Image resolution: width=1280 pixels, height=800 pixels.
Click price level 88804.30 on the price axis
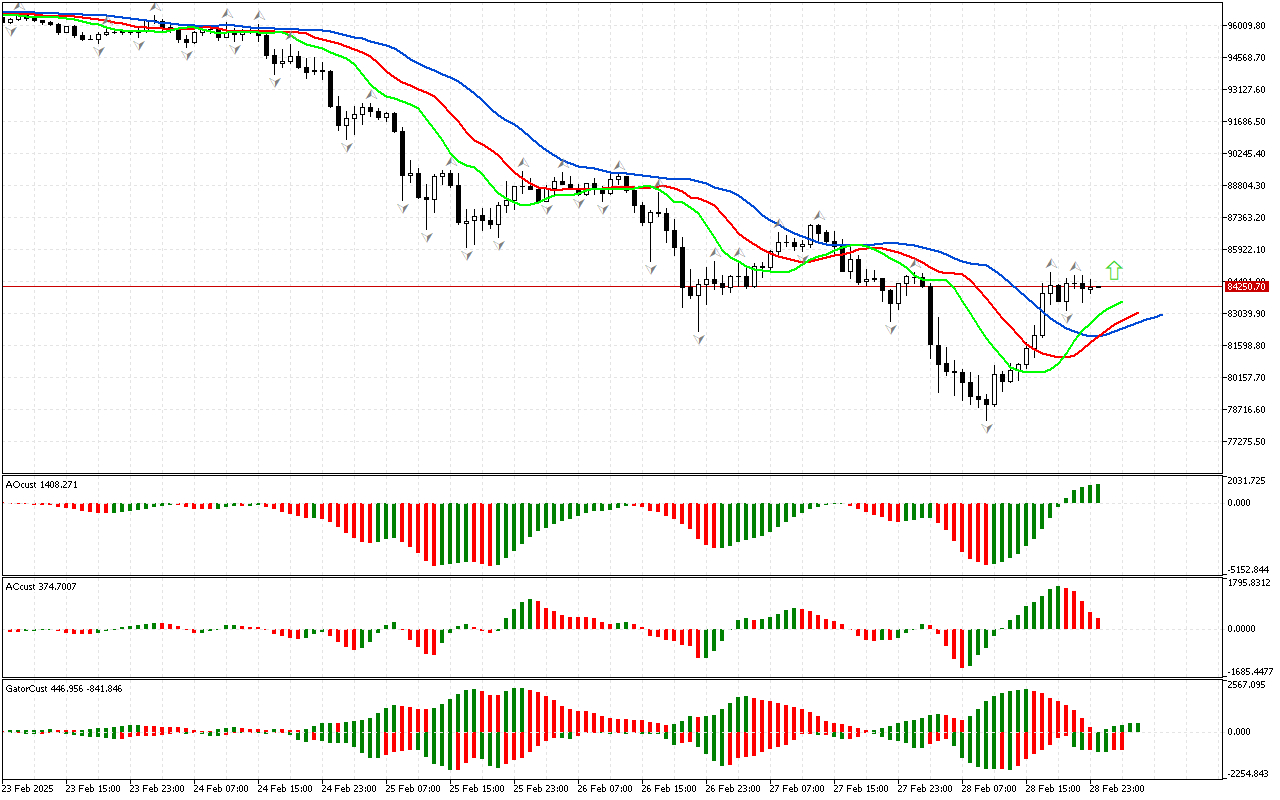pyautogui.click(x=1246, y=186)
